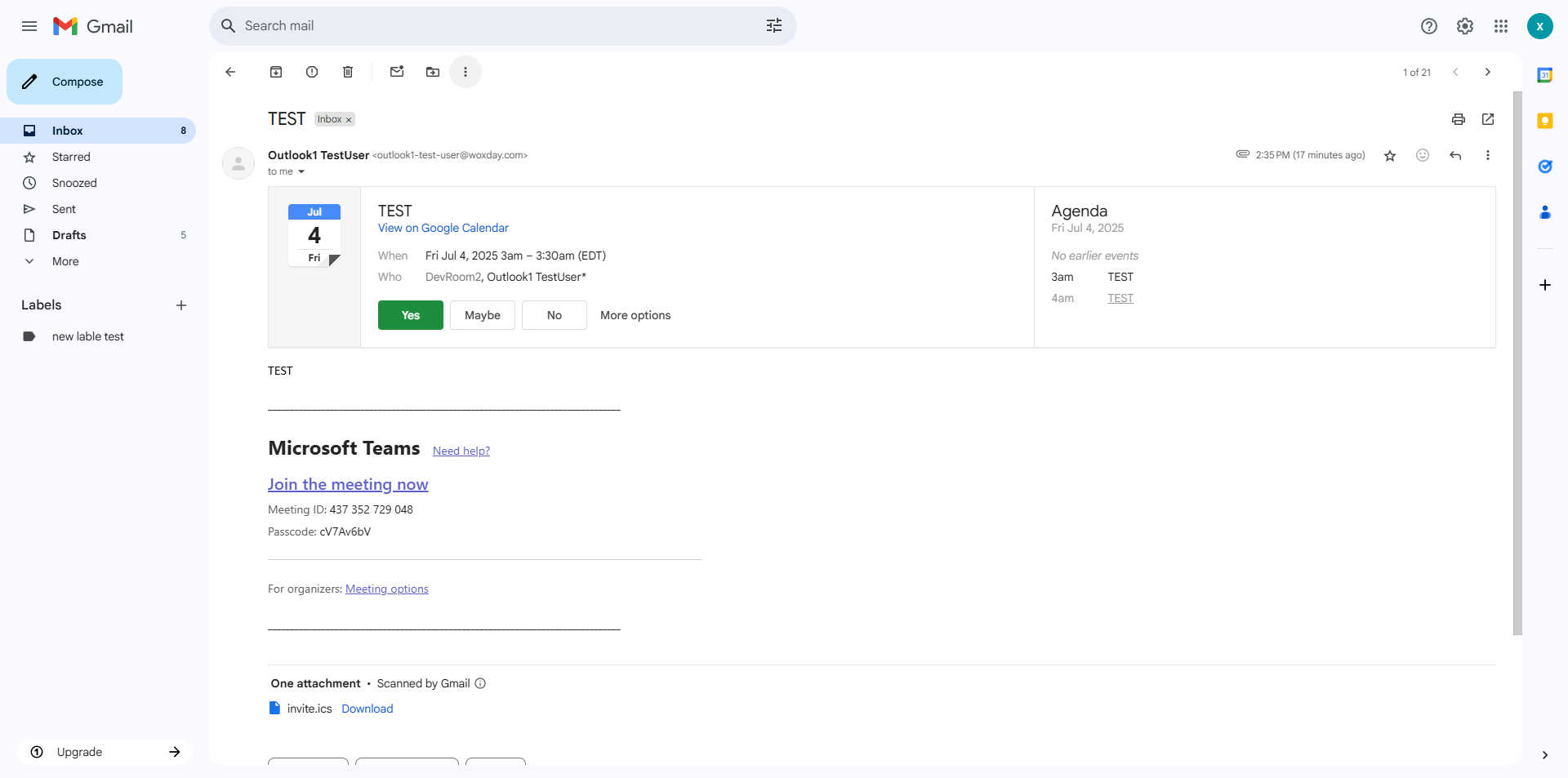Open email in new window
This screenshot has height=778, width=1568.
[x=1487, y=119]
